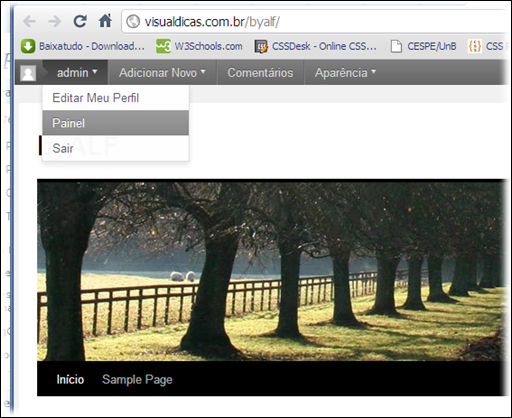Viewport: 512px width, 418px height.
Task: Open the CSS curly braces bookmark
Action: click(x=488, y=46)
